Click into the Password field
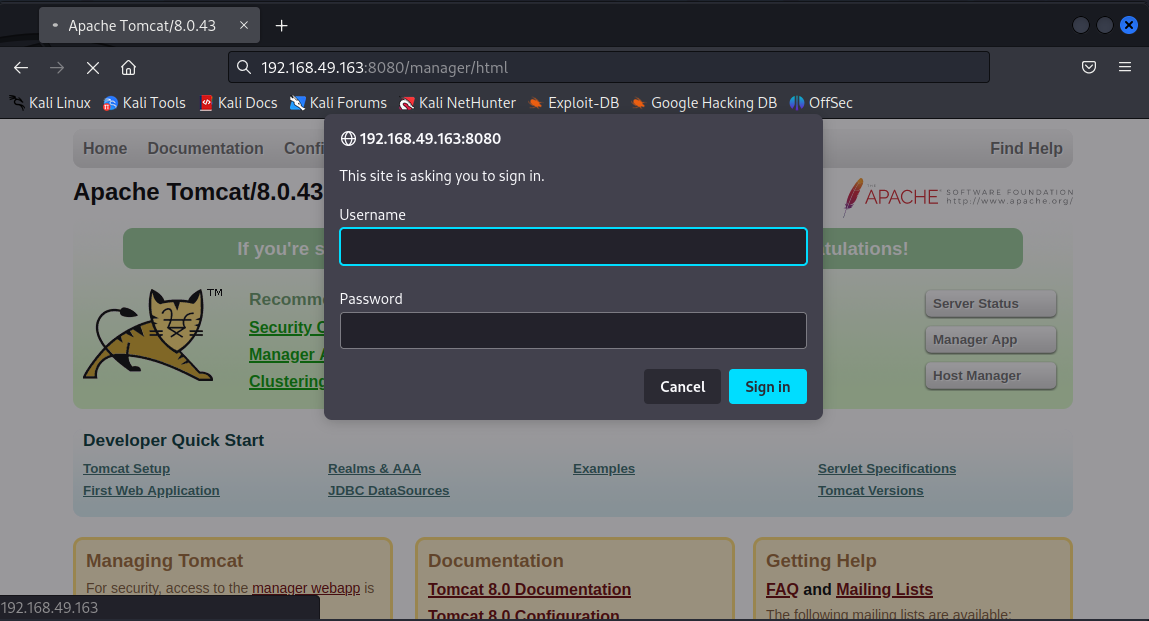Screen dimensions: 1149x621 573,331
